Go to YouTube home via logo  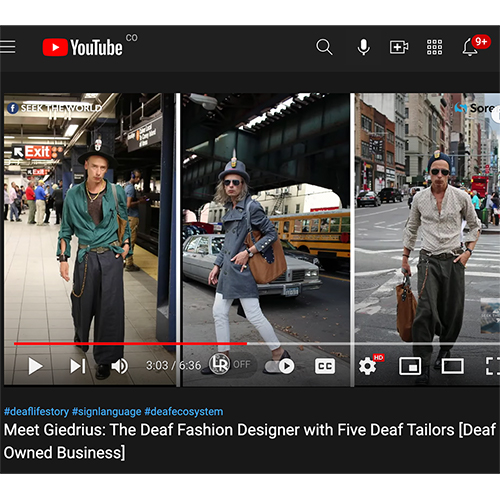[x=83, y=47]
